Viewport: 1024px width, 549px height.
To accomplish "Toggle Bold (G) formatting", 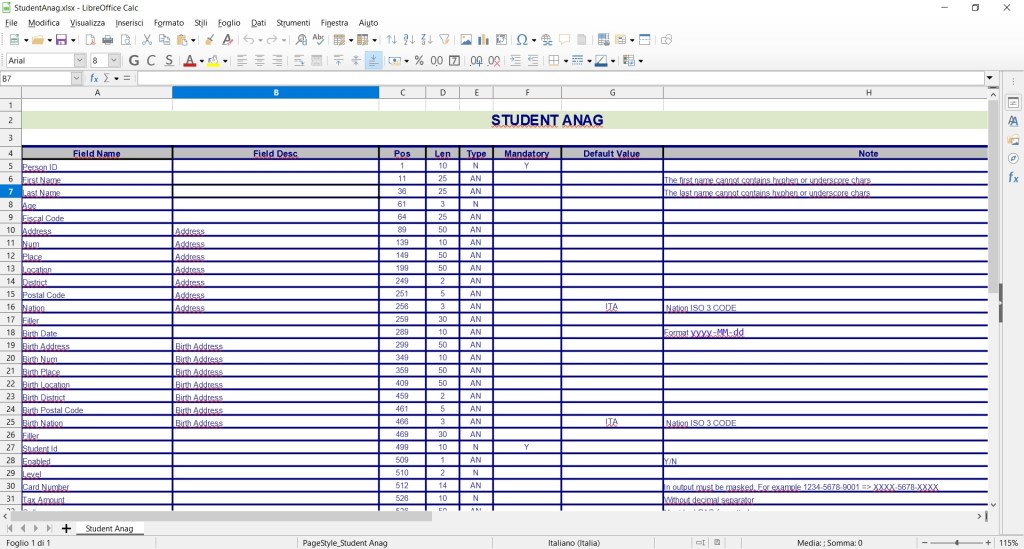I will (134, 61).
